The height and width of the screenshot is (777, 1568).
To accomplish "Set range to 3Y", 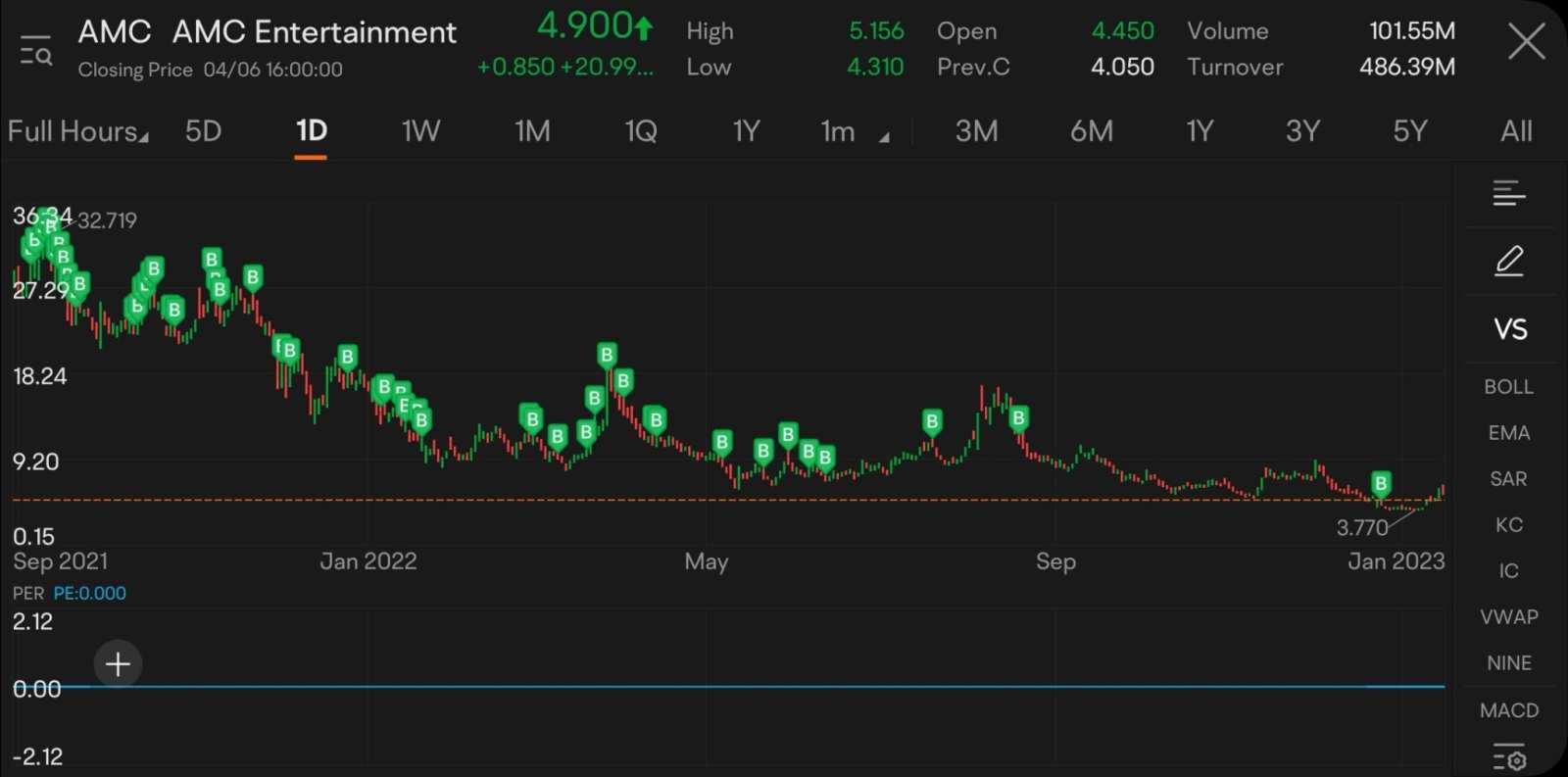I will point(1302,131).
